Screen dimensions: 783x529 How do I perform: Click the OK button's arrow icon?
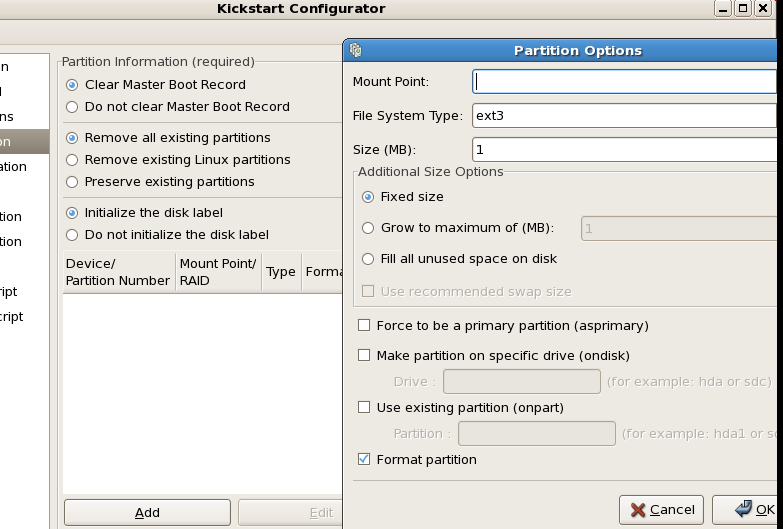742,510
